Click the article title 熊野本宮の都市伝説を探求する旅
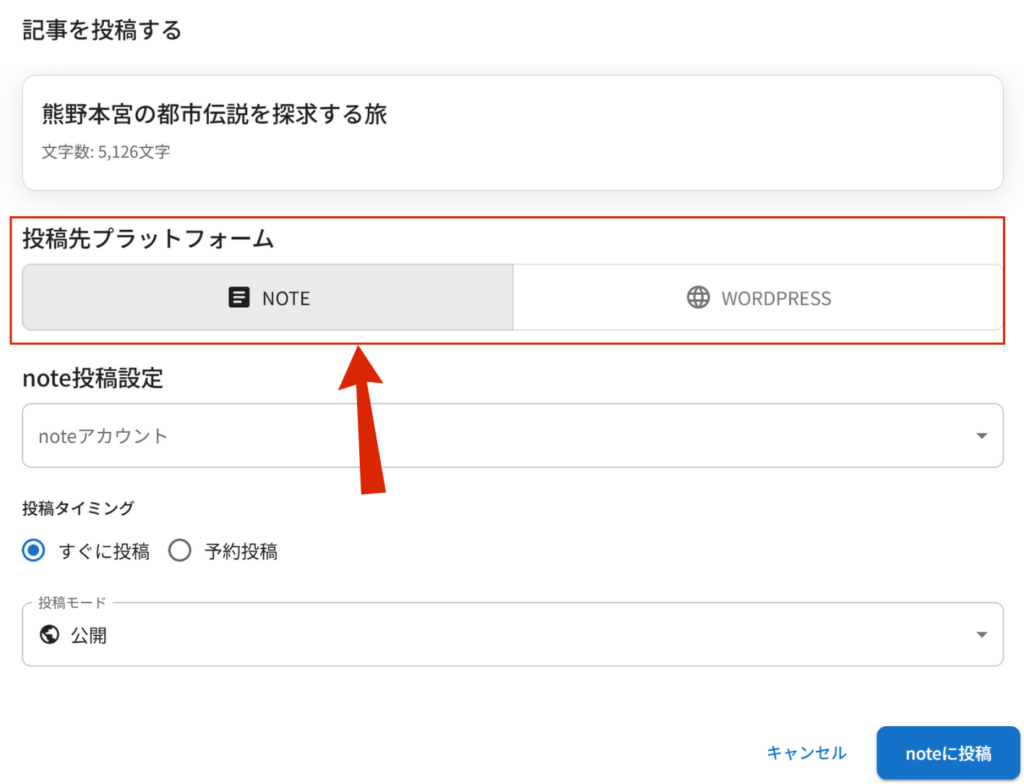 pos(214,115)
